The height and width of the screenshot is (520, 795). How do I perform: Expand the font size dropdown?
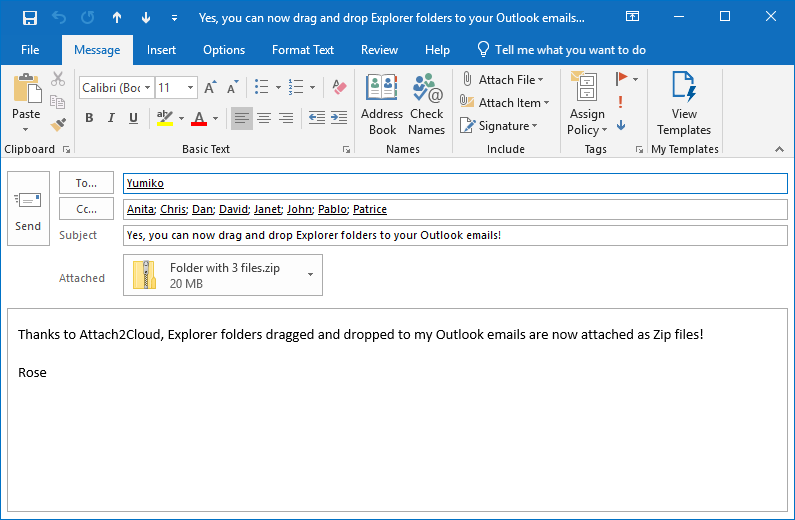pos(191,88)
